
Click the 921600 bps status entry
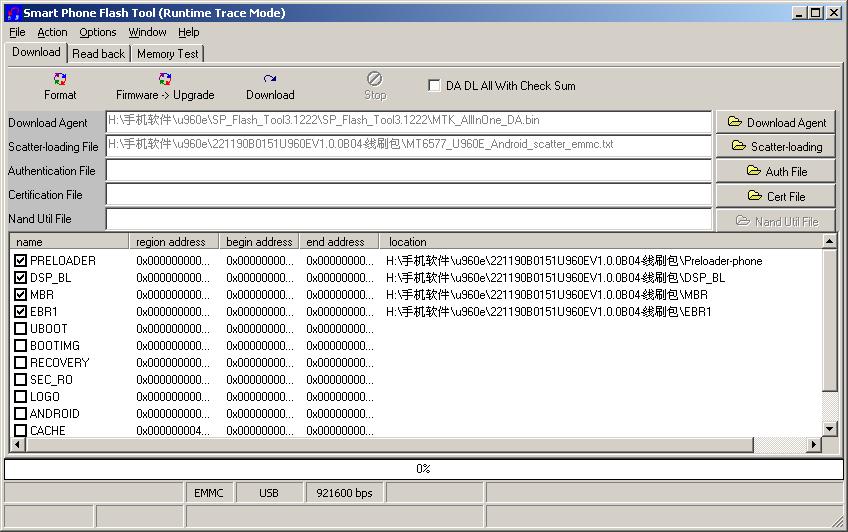click(344, 493)
